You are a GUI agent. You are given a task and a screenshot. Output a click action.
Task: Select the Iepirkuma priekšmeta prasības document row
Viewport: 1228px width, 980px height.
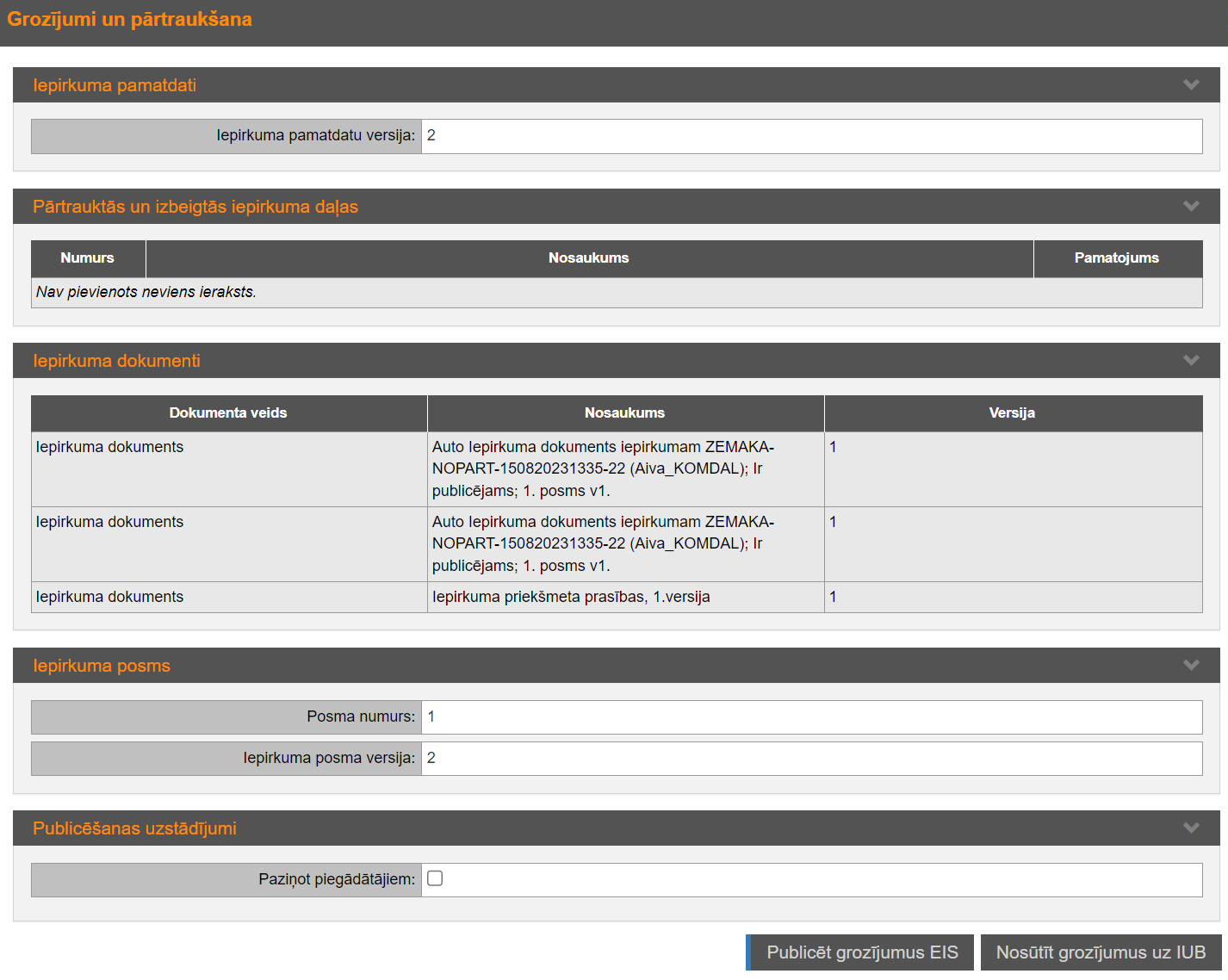coord(571,597)
